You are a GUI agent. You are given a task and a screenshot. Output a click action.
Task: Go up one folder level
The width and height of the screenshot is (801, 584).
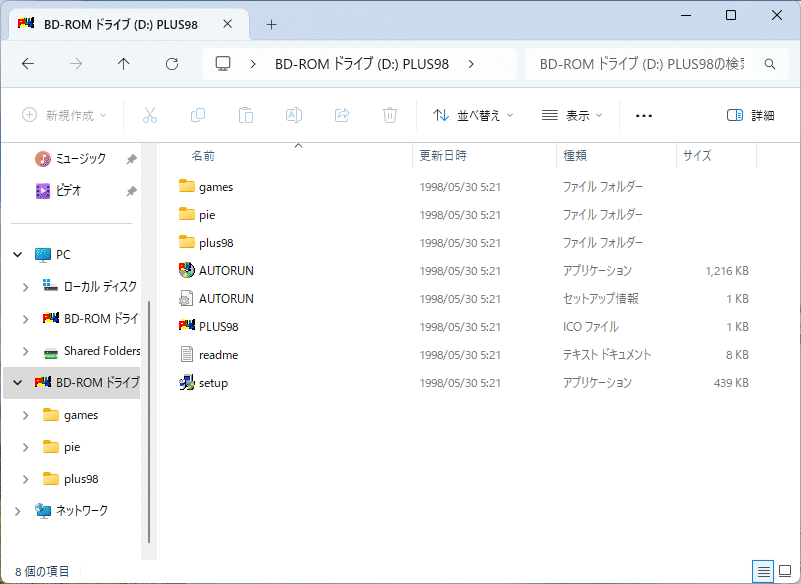pyautogui.click(x=124, y=64)
